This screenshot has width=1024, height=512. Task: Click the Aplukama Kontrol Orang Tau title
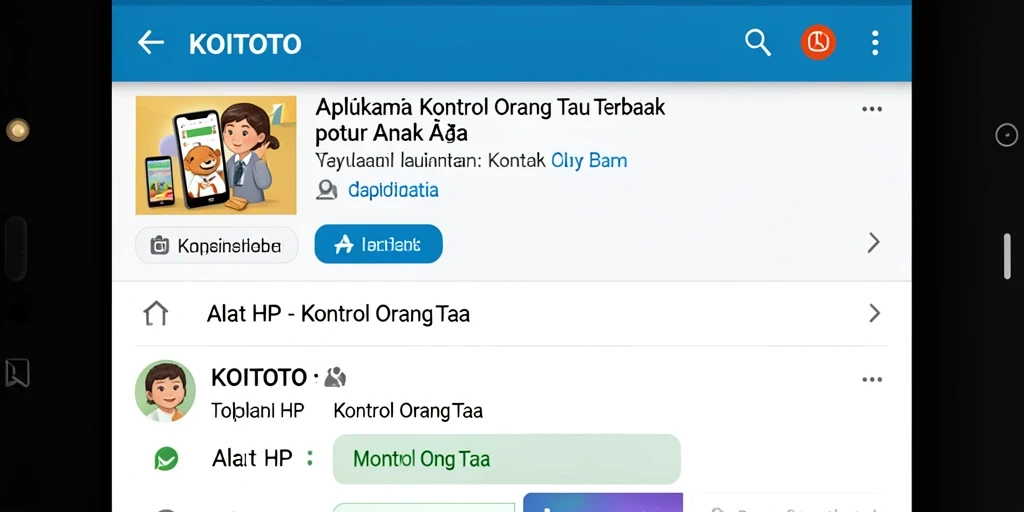(490, 120)
